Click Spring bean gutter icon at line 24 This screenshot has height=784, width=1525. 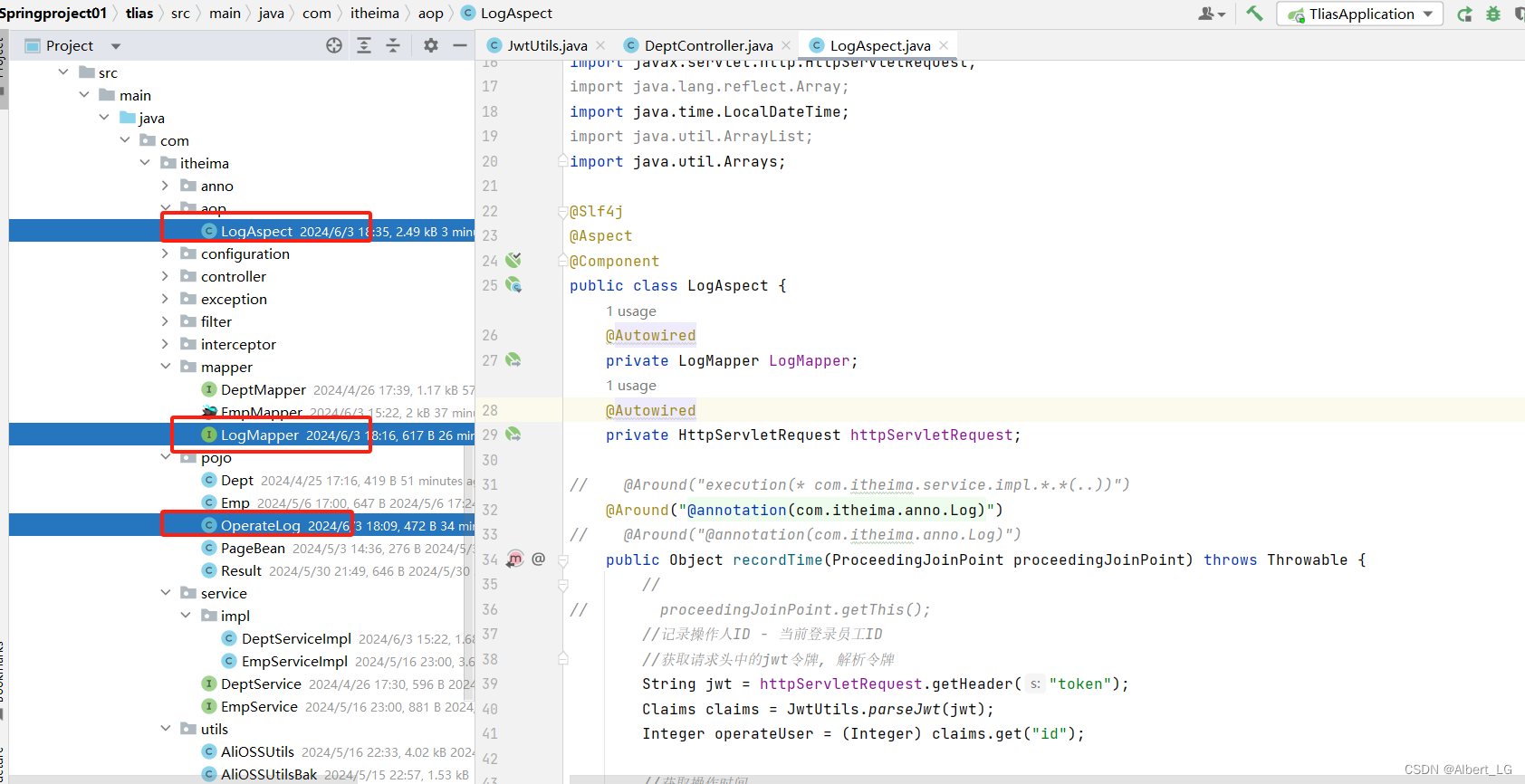(513, 261)
